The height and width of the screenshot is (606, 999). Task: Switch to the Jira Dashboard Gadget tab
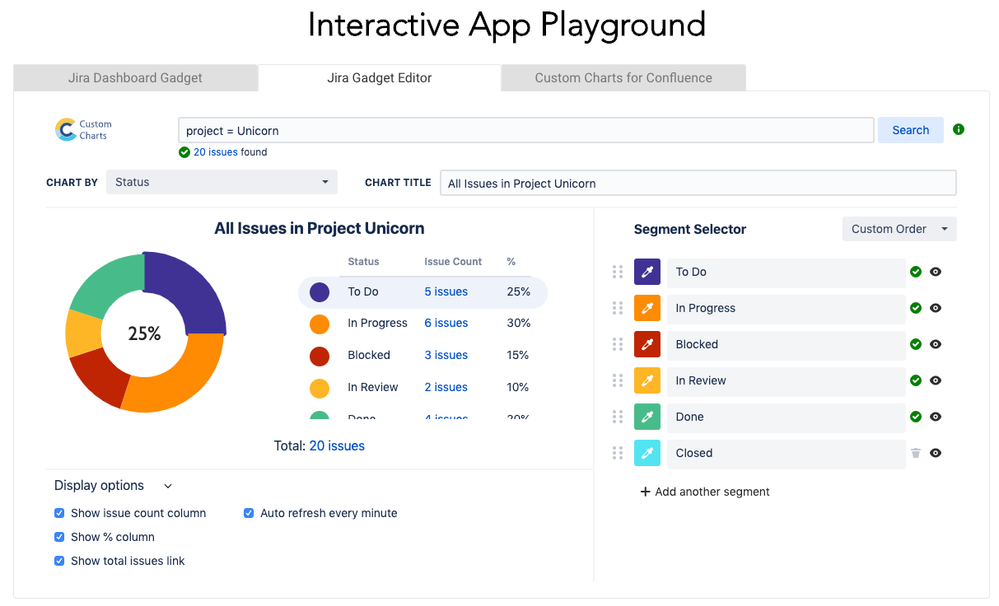tap(135, 77)
